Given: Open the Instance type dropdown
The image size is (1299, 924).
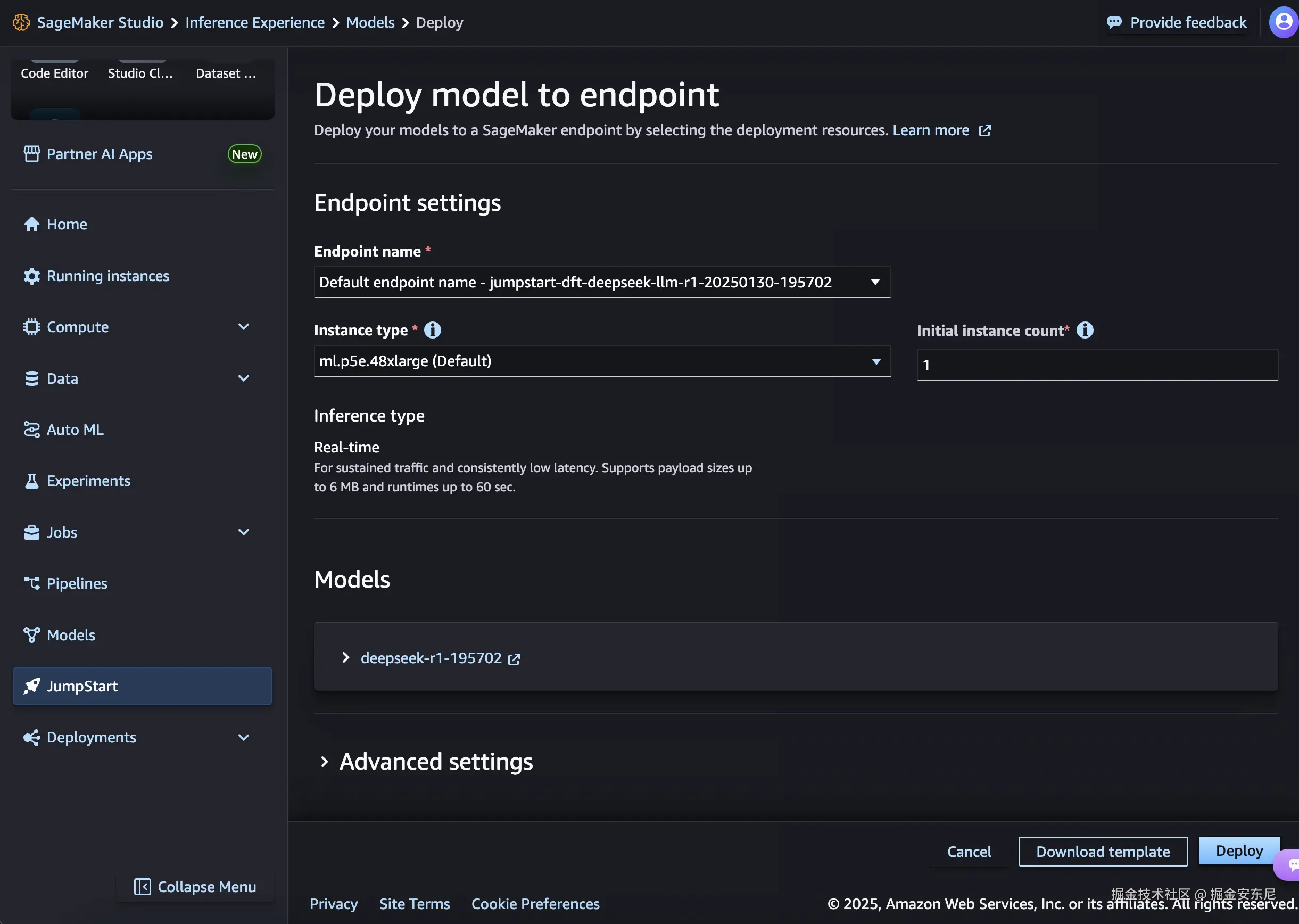Looking at the screenshot, I should pos(602,361).
